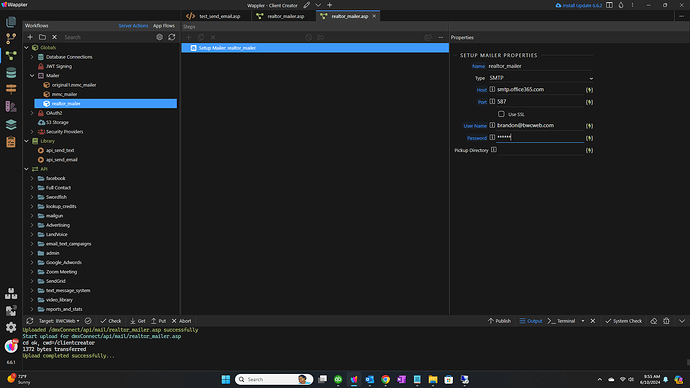The width and height of the screenshot is (690, 388).
Task: Click the refresh target icon in bottom bar
Action: [29, 321]
